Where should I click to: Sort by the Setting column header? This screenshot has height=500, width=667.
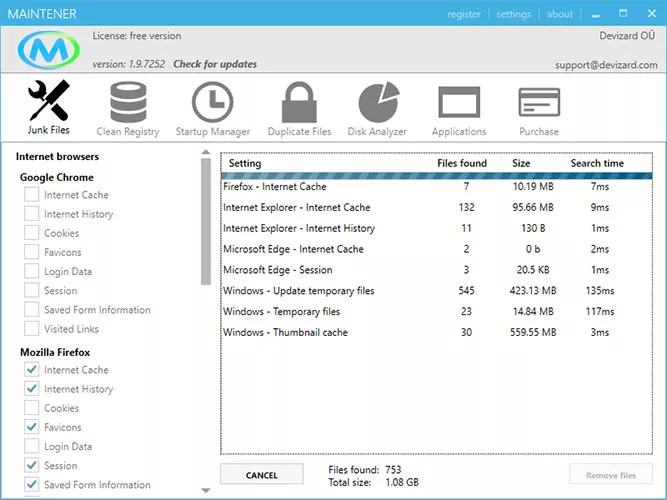pos(245,163)
